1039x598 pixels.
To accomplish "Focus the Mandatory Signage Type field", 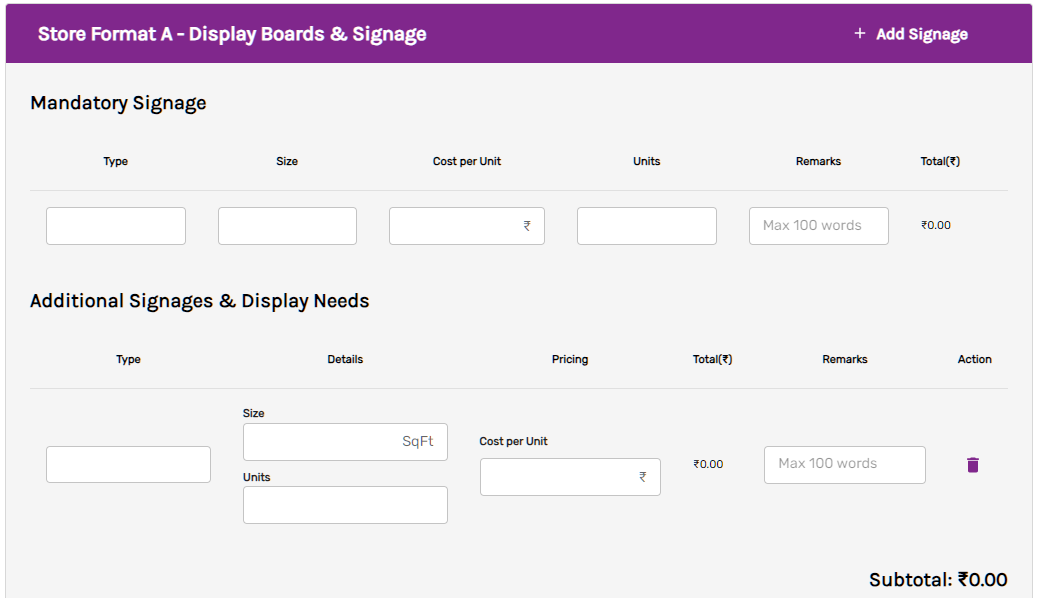I will (x=116, y=226).
